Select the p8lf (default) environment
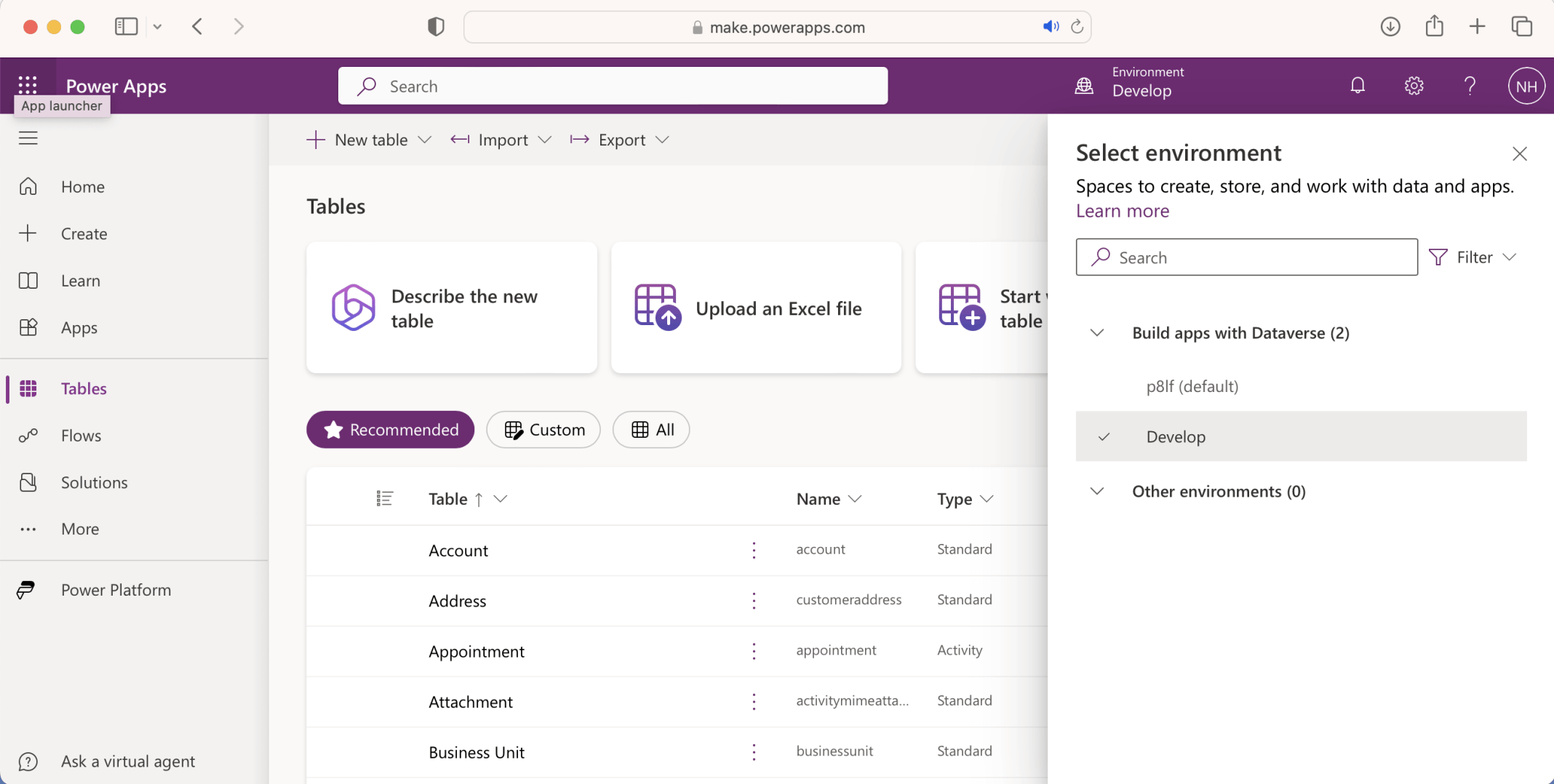1554x784 pixels. click(x=1192, y=386)
